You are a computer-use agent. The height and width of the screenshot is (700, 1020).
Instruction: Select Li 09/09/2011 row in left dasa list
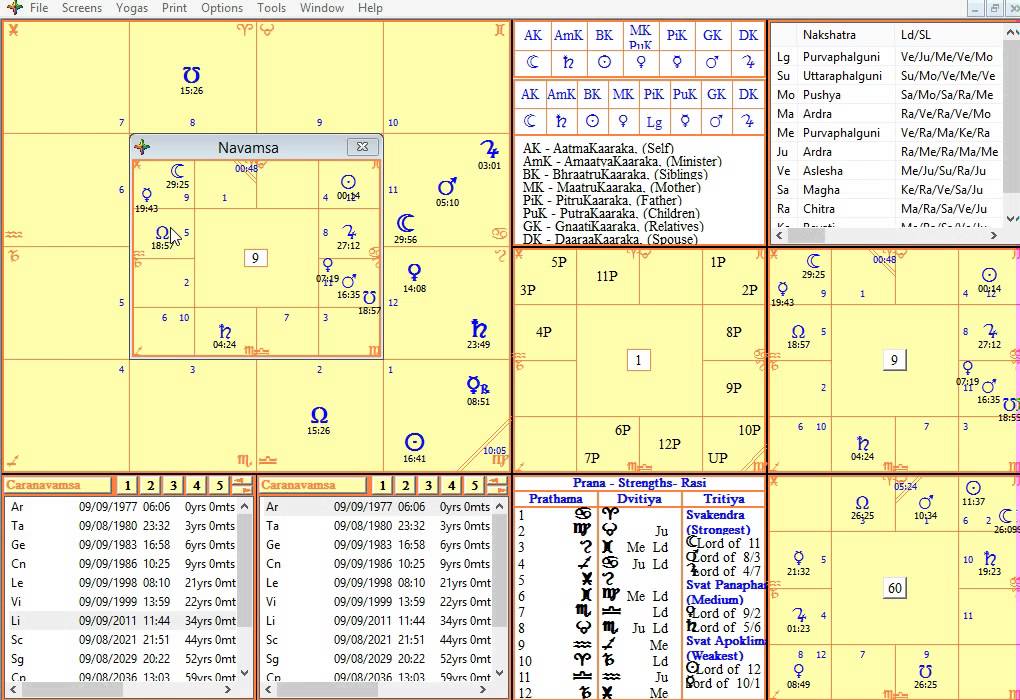(122, 621)
